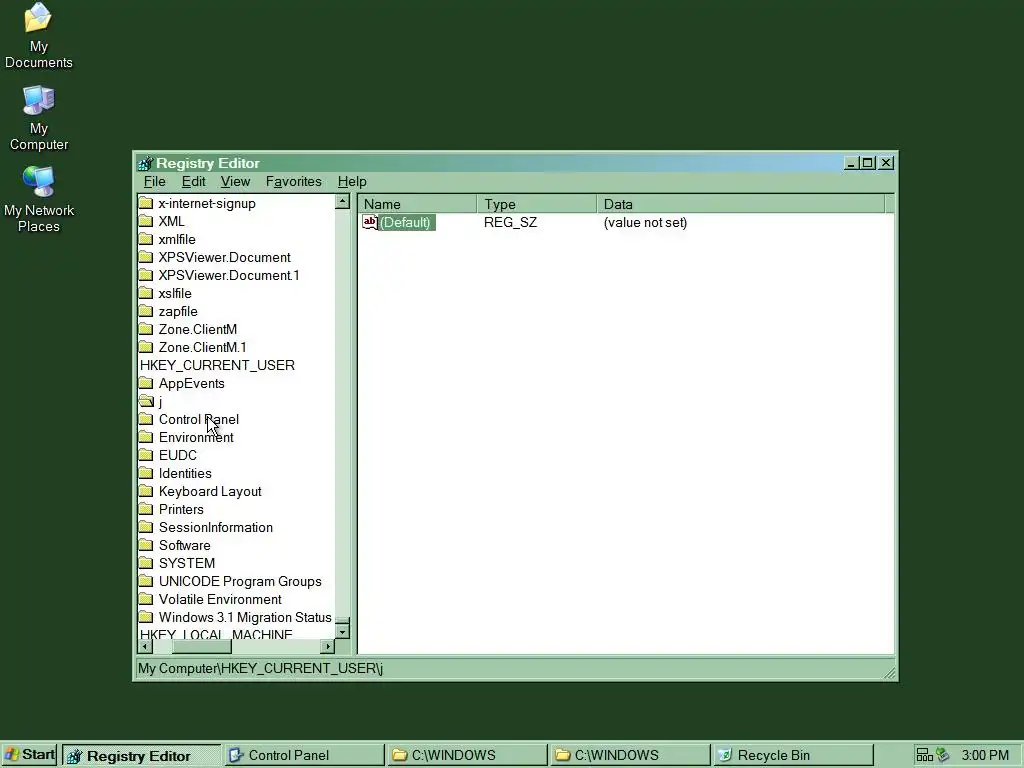The height and width of the screenshot is (768, 1024).
Task: Click the tree pane scroll right arrow
Action: [x=328, y=647]
